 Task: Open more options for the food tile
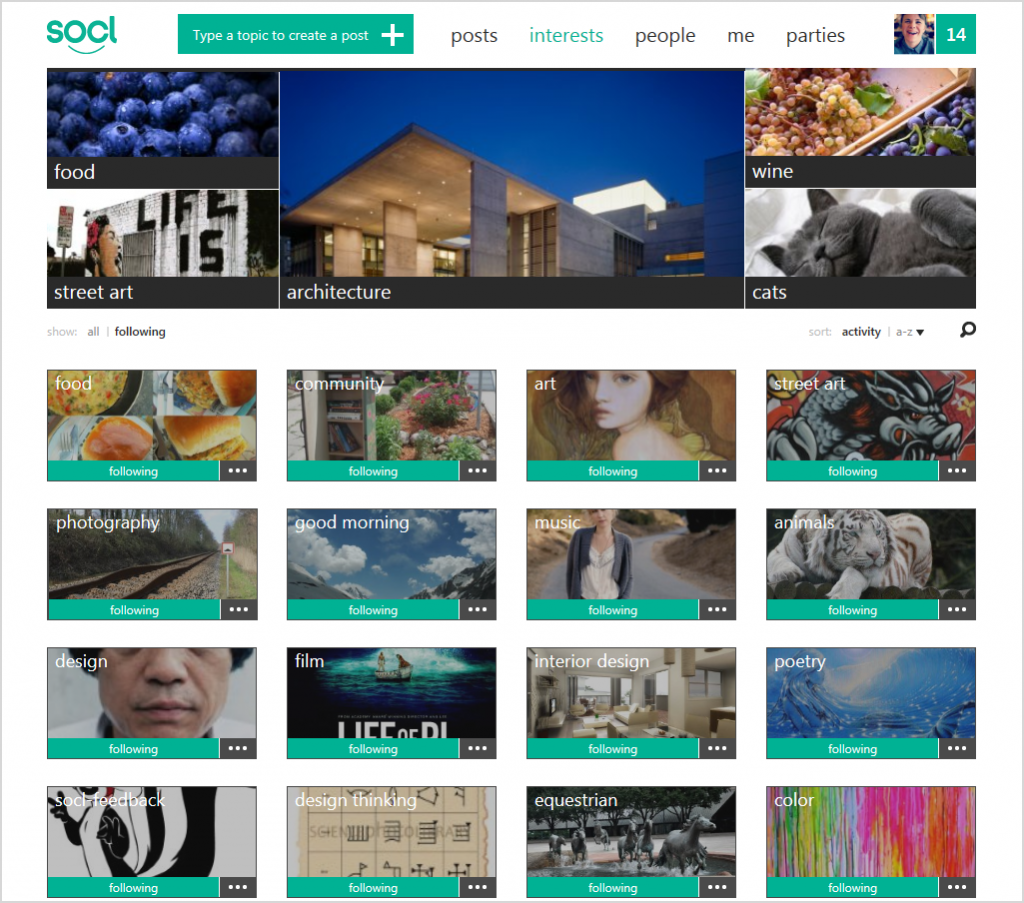tap(238, 471)
